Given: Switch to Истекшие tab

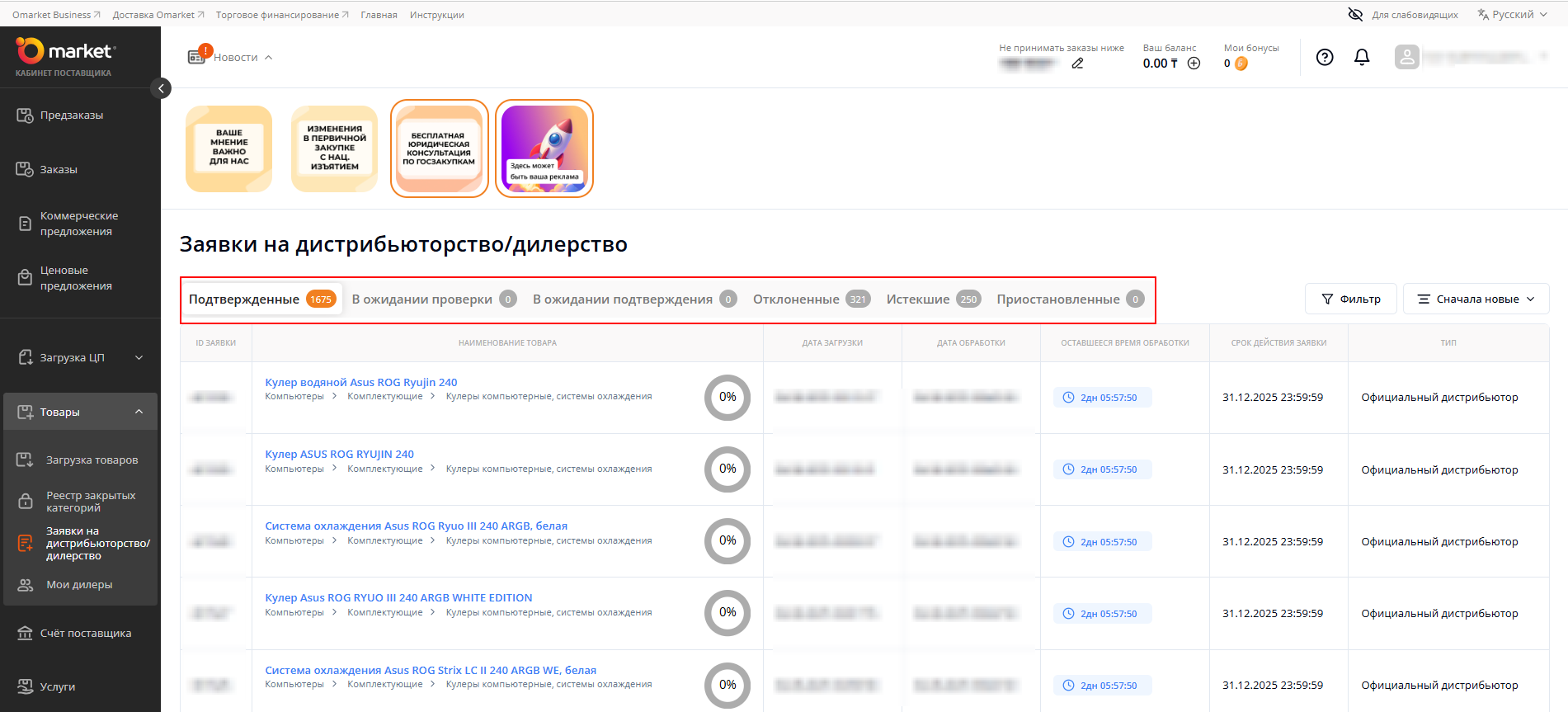Looking at the screenshot, I should (933, 299).
